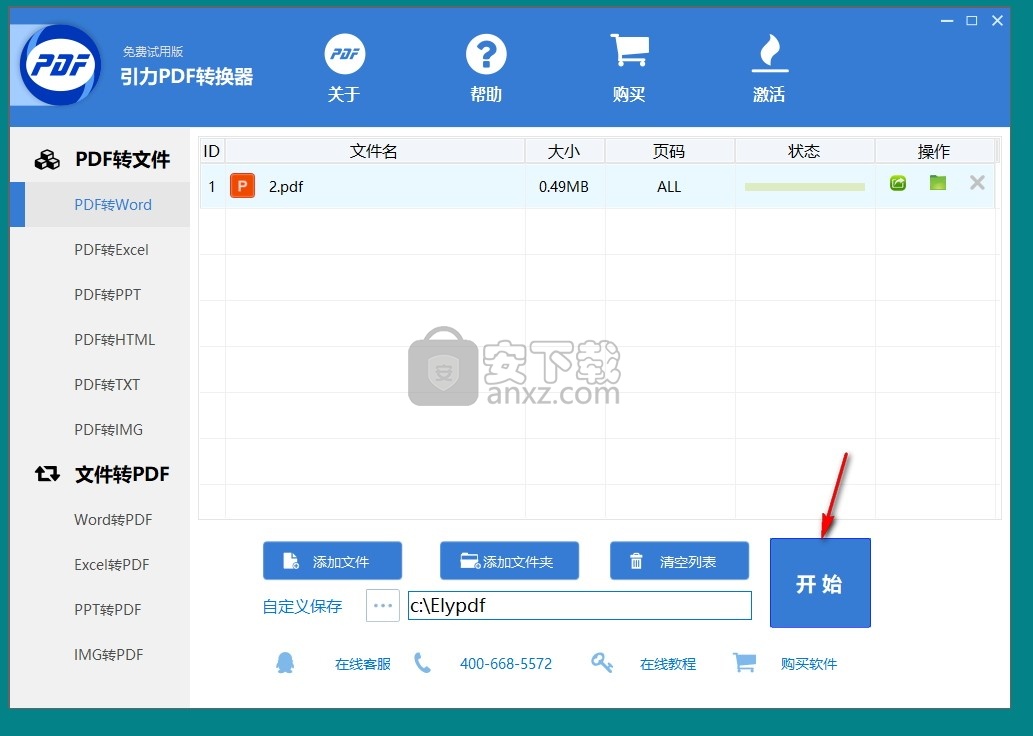Click the 激活 activation flame icon
Image resolution: width=1033 pixels, height=736 pixels.
[769, 53]
